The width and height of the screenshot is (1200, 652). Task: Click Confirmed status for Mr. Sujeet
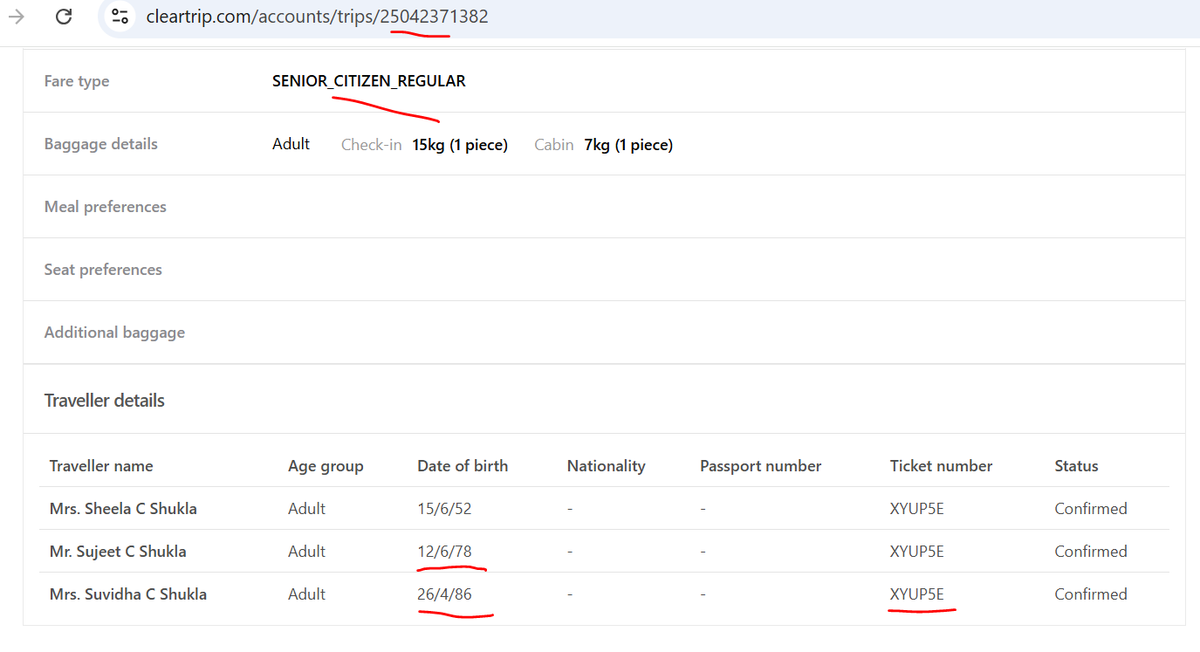(x=1091, y=552)
